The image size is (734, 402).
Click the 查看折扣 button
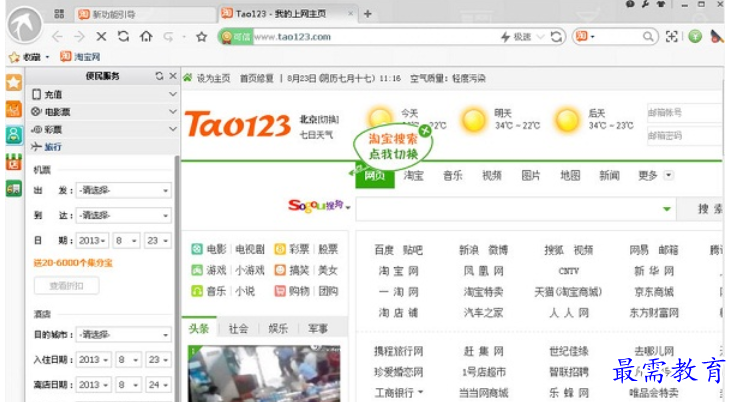pos(66,285)
